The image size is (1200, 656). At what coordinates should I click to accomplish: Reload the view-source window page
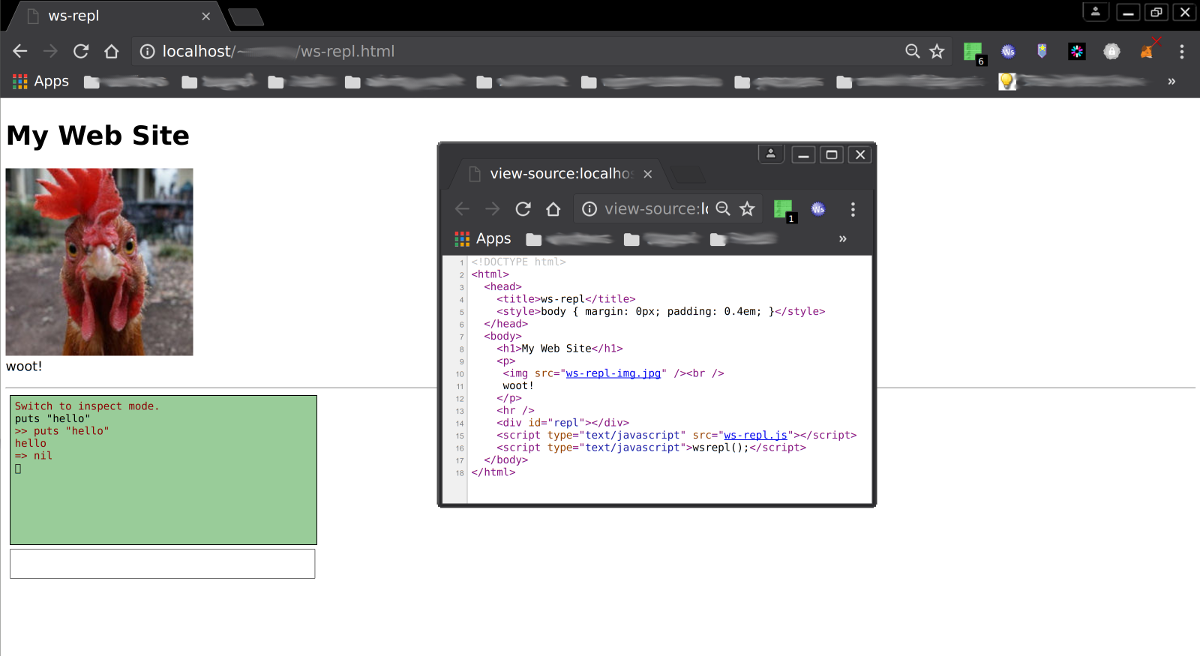click(522, 209)
